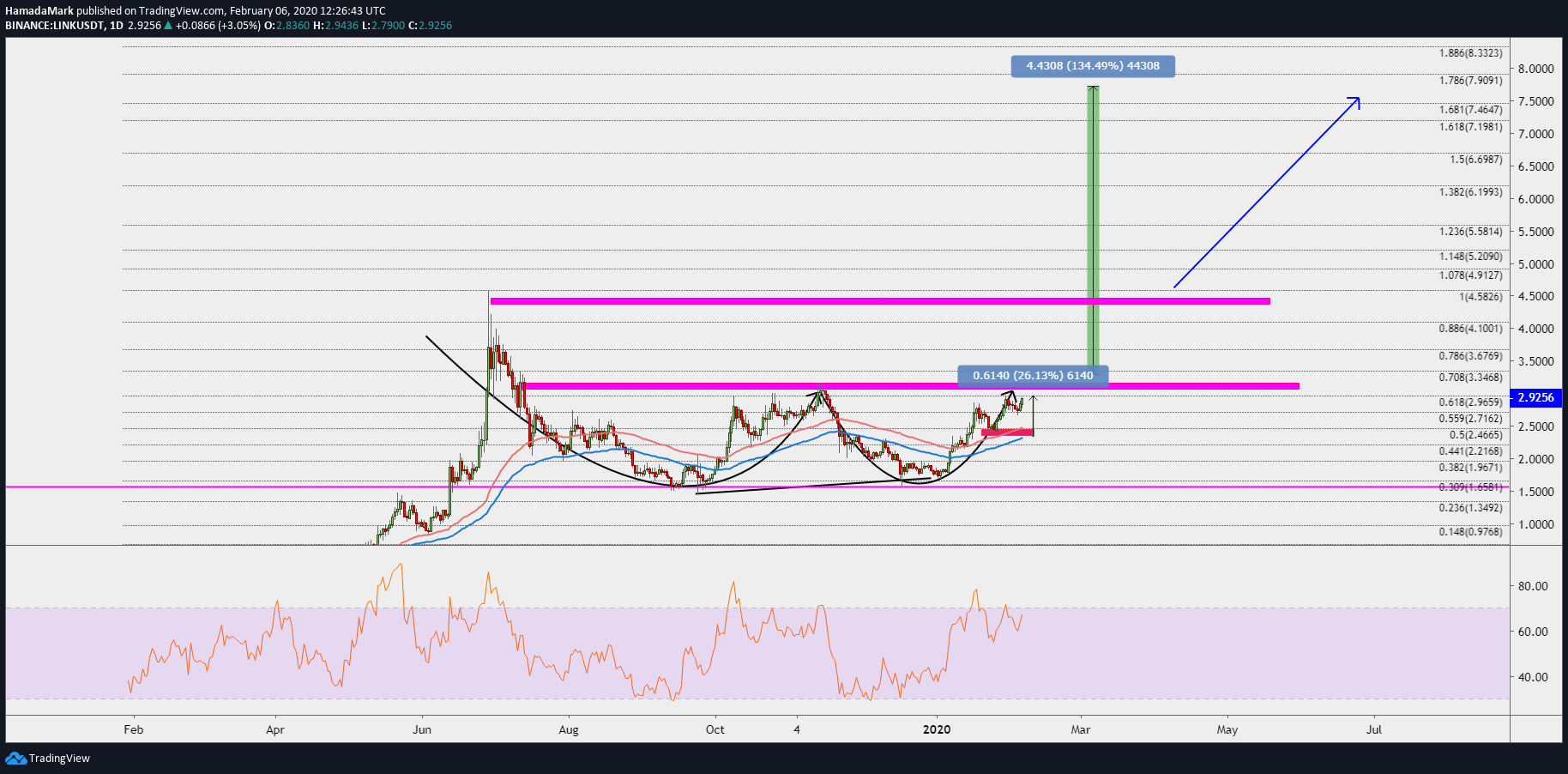Screen dimensions: 1568x774
Task: Click the Jun date on time axis
Action: coord(422,730)
